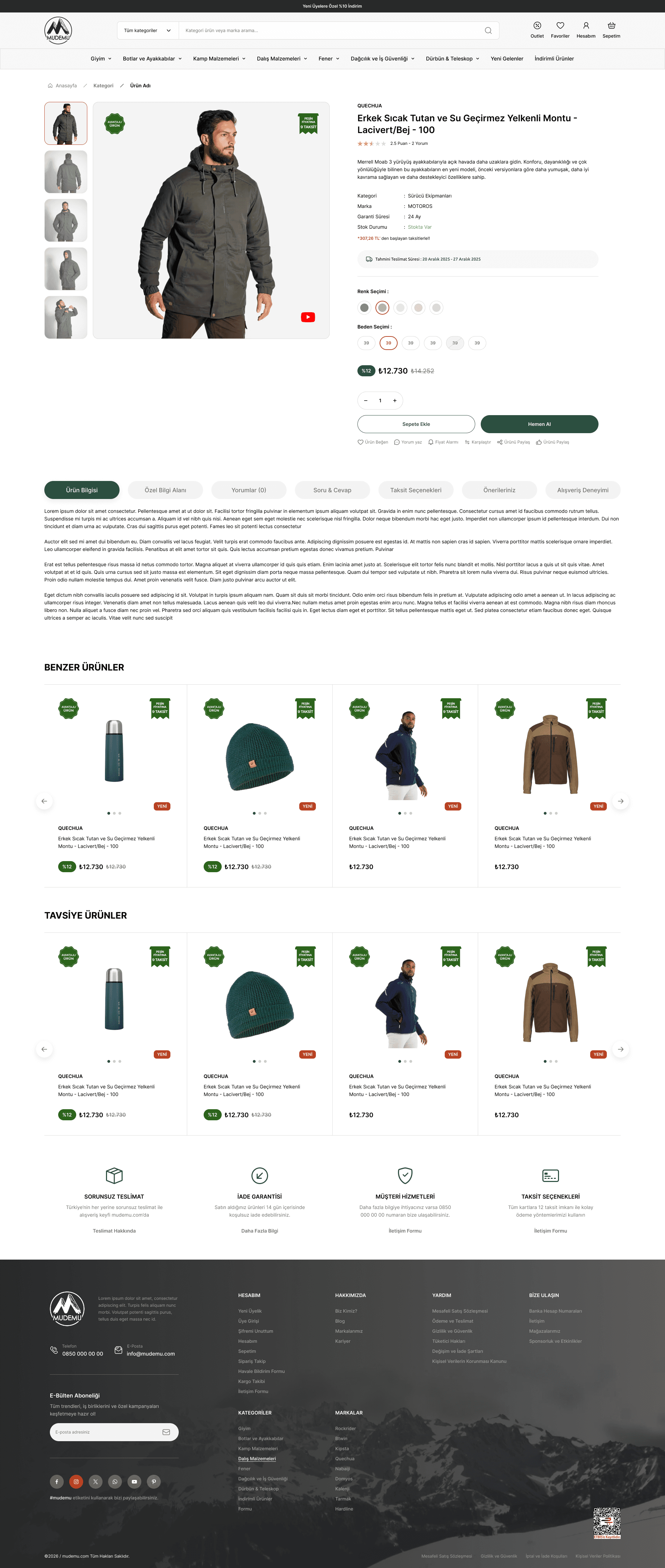Click the Sepete Ekle button

(416, 424)
